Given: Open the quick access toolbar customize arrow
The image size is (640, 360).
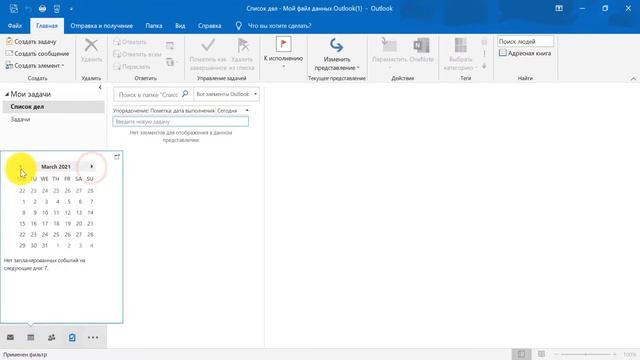Looking at the screenshot, I should (x=71, y=9).
